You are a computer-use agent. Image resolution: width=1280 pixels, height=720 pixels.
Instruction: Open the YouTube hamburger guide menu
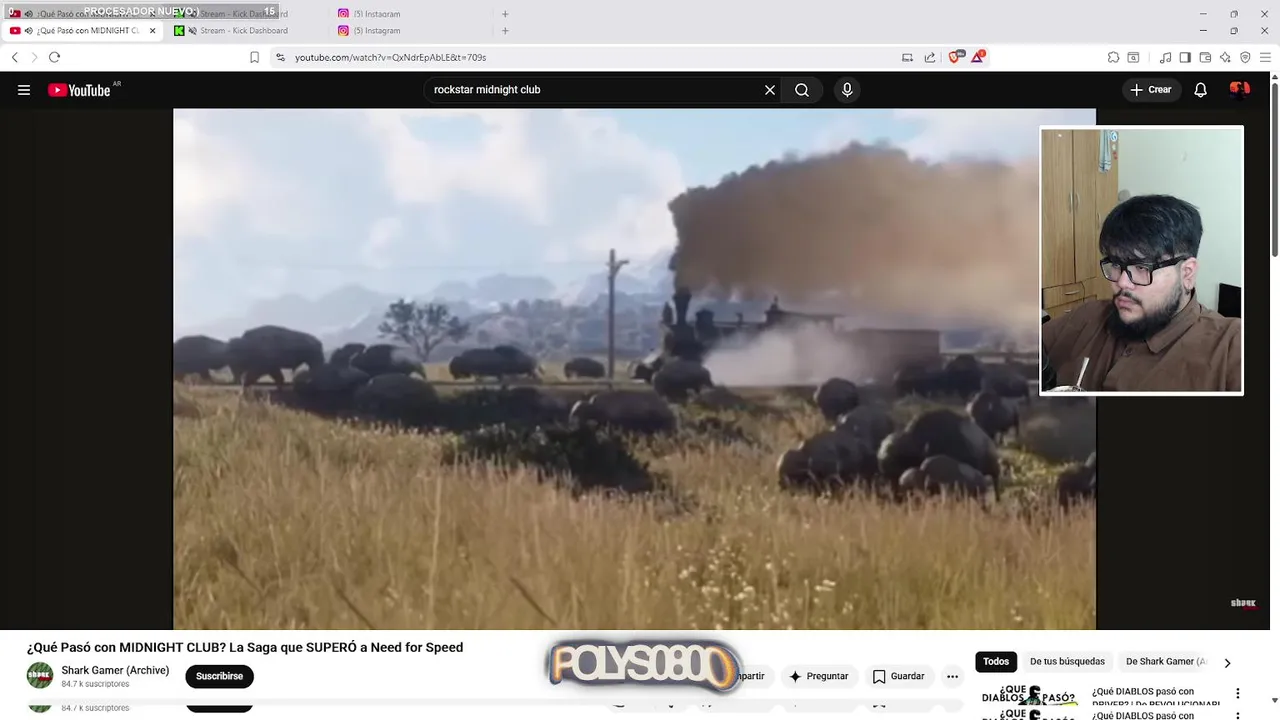(x=24, y=90)
